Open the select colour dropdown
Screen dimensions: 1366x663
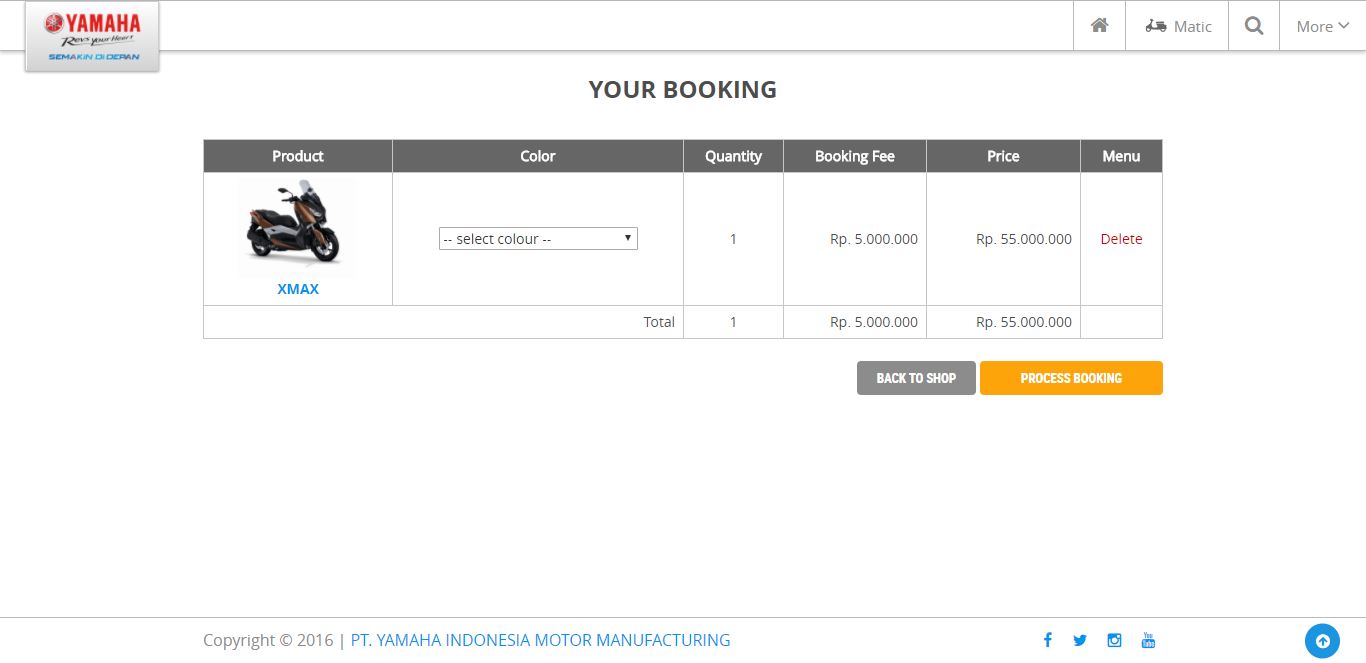[538, 239]
